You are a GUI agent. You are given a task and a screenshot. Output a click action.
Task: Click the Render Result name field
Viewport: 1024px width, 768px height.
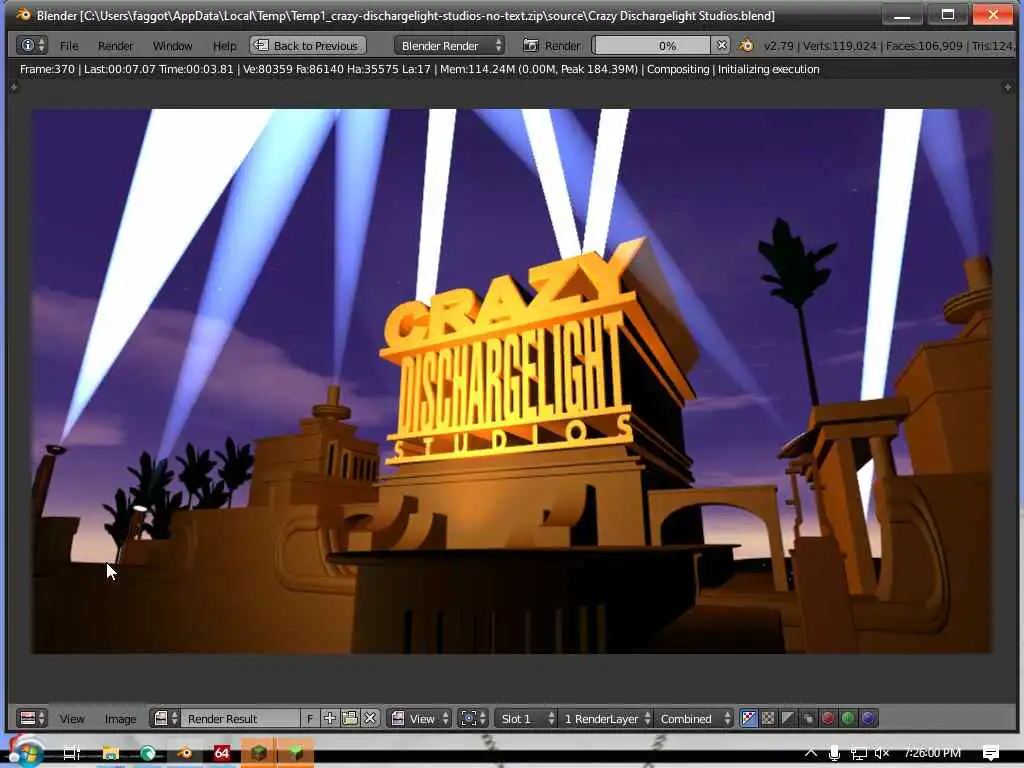[x=240, y=718]
